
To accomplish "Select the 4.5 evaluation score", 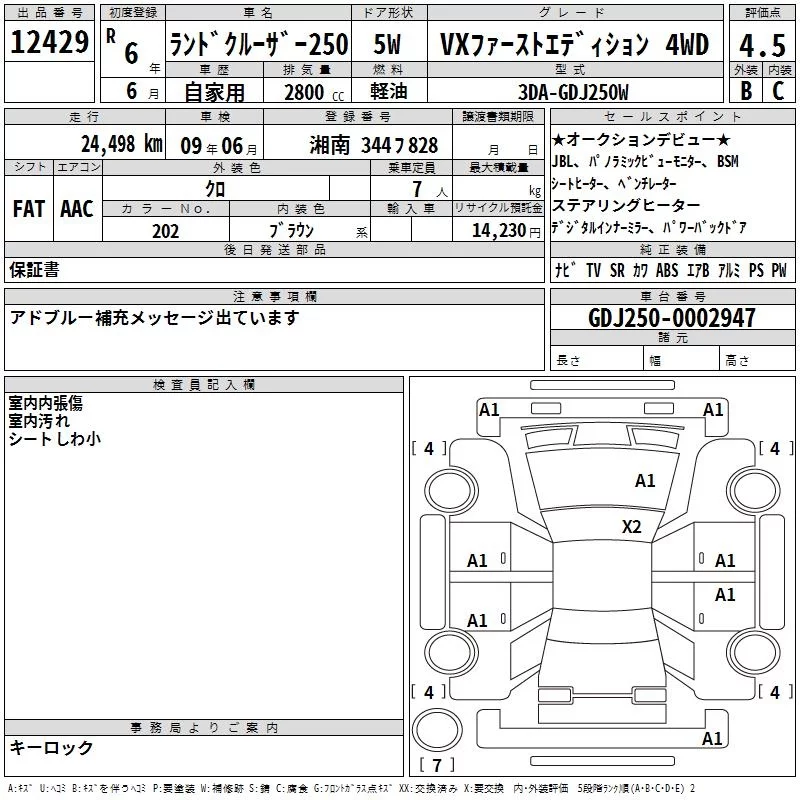I will tap(762, 45).
